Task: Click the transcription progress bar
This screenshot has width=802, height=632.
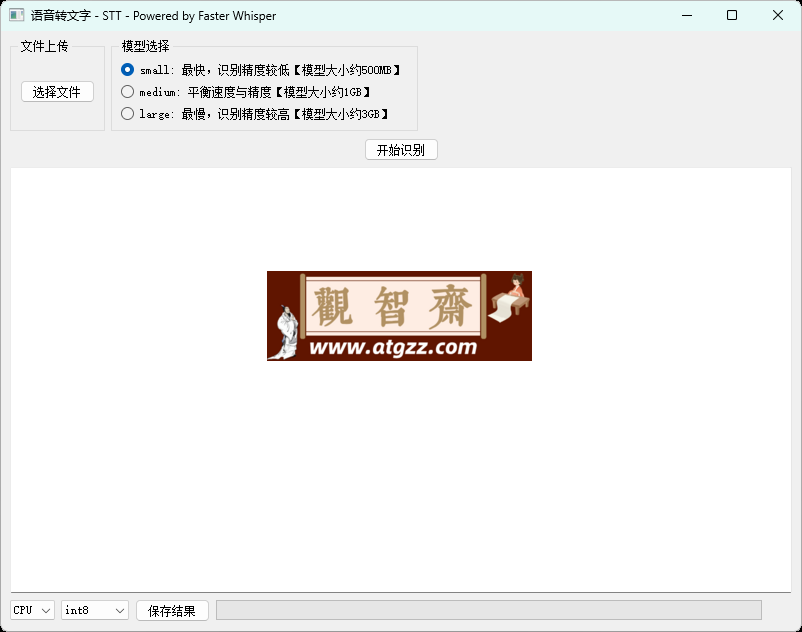Action: click(488, 610)
